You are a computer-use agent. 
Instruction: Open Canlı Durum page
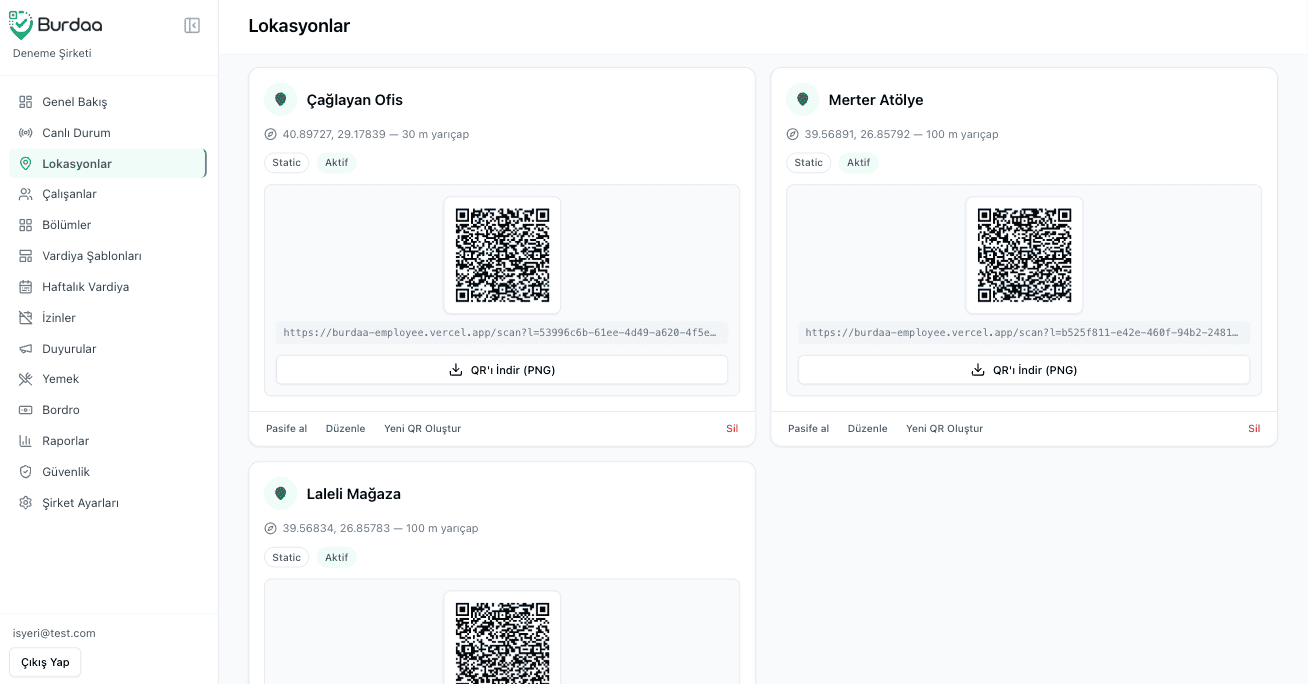point(108,133)
